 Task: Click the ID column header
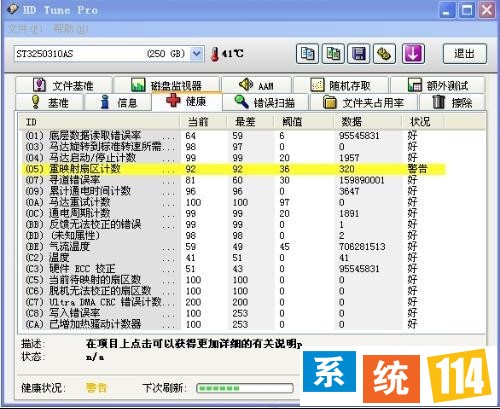click(99, 122)
